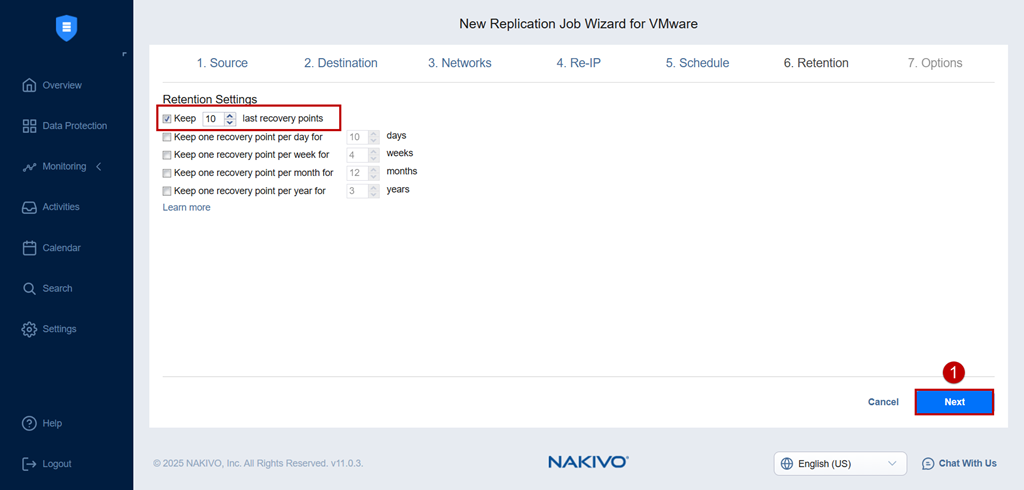Click the Data Protection menu label
The height and width of the screenshot is (490, 1024).
(x=74, y=126)
